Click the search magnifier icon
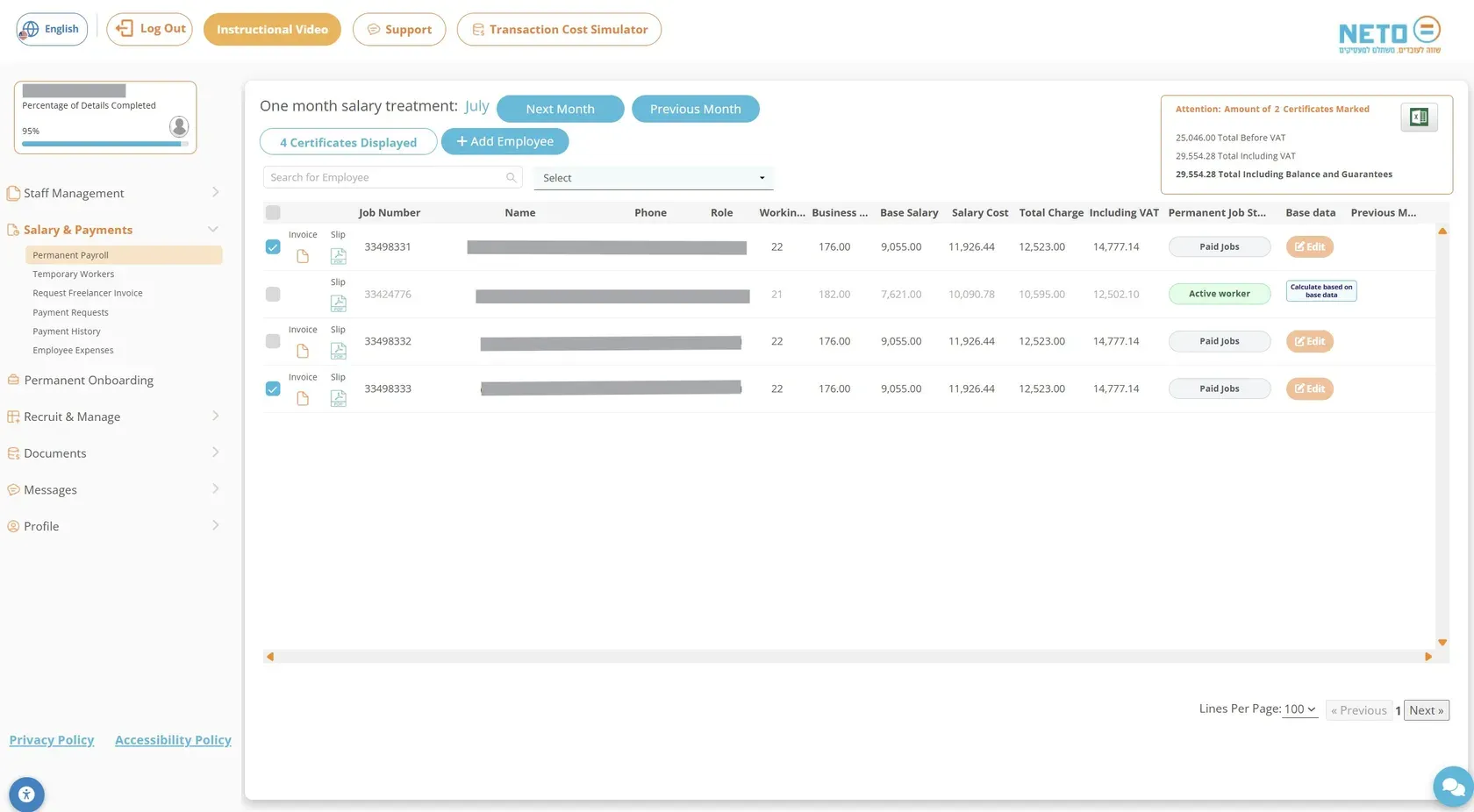This screenshot has width=1474, height=812. 511,177
